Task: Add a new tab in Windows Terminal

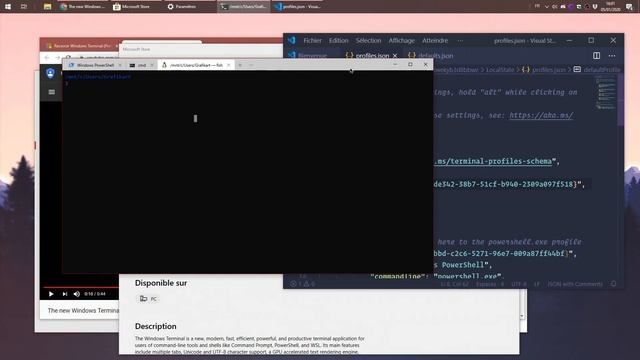Action: point(240,65)
